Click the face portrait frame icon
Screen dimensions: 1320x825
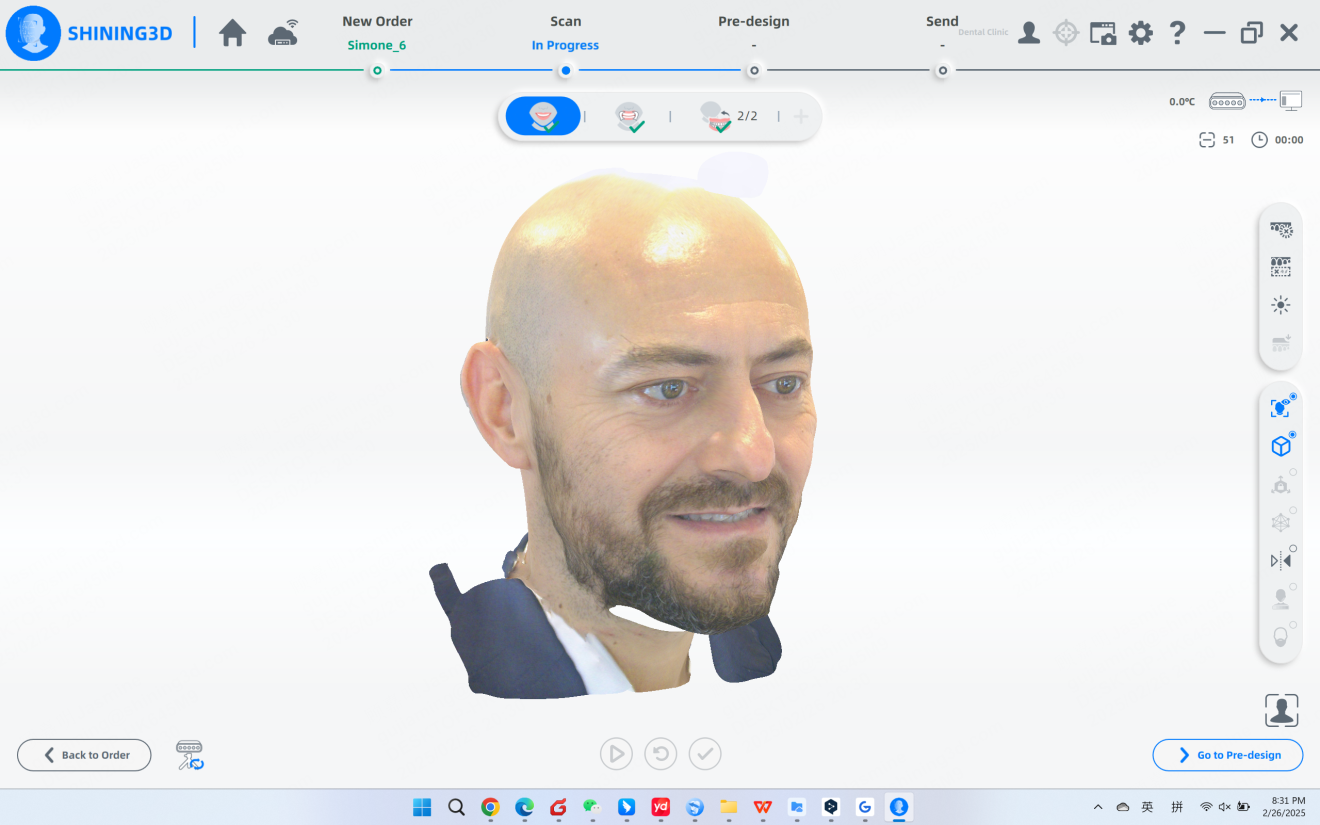(1281, 710)
